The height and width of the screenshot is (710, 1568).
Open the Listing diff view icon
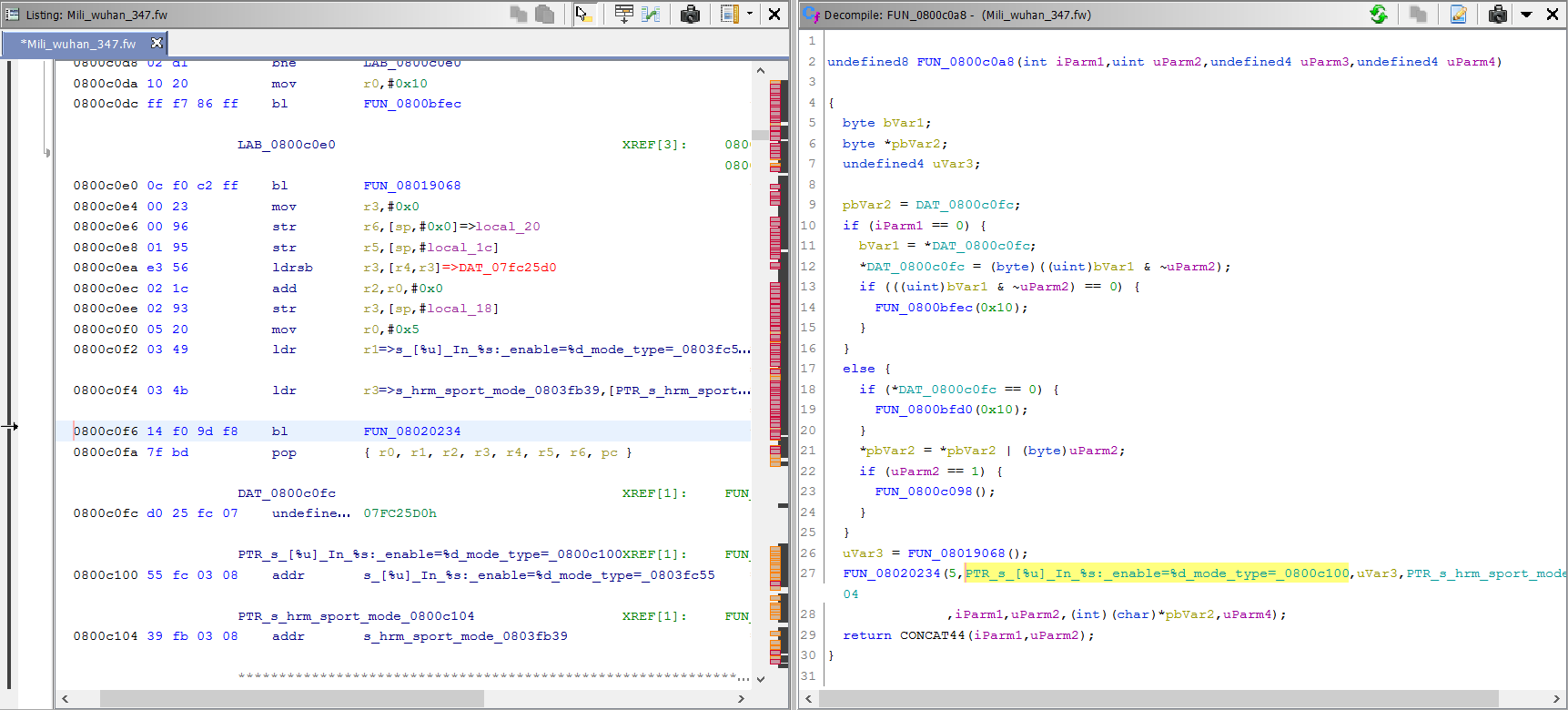click(651, 14)
